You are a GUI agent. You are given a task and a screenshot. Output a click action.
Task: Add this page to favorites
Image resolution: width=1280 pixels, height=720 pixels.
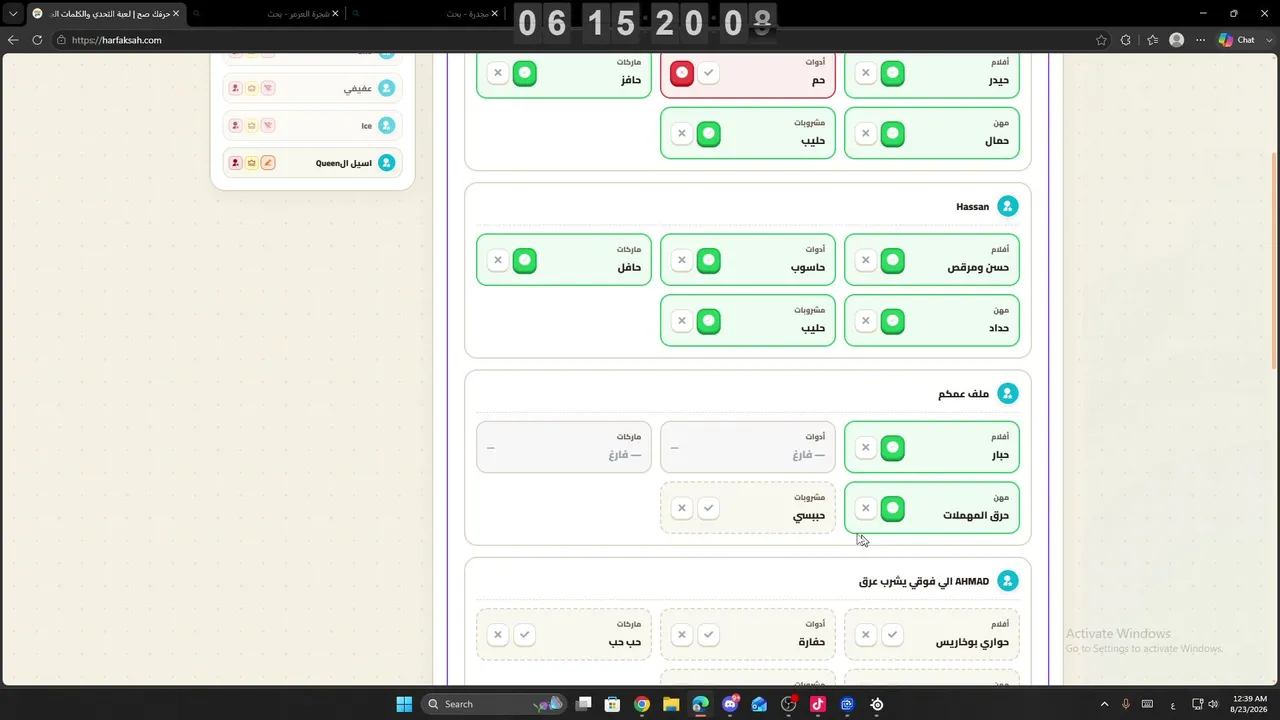click(x=1101, y=40)
